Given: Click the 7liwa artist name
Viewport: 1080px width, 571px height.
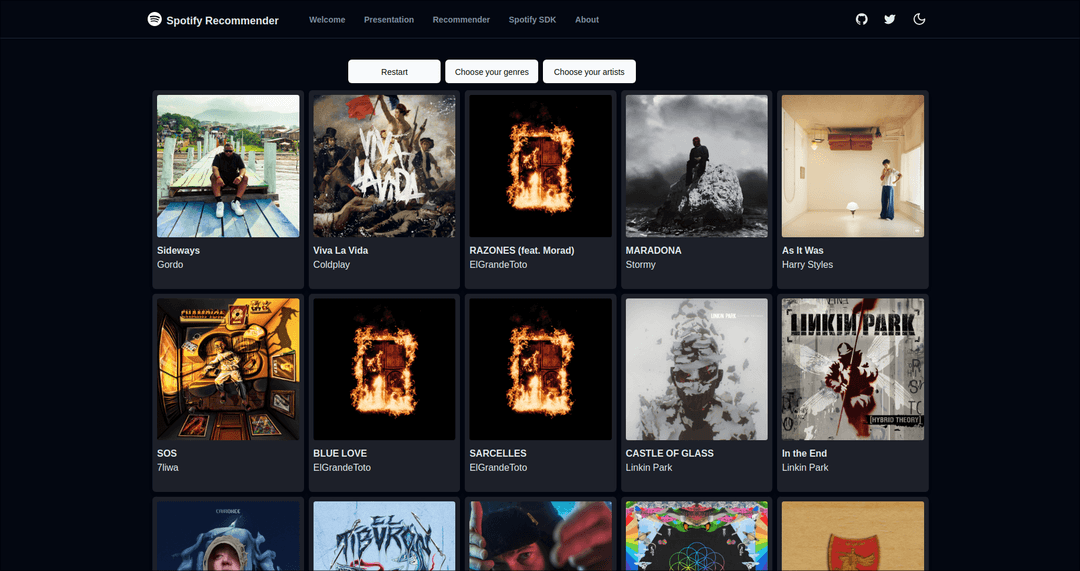Looking at the screenshot, I should [x=168, y=468].
